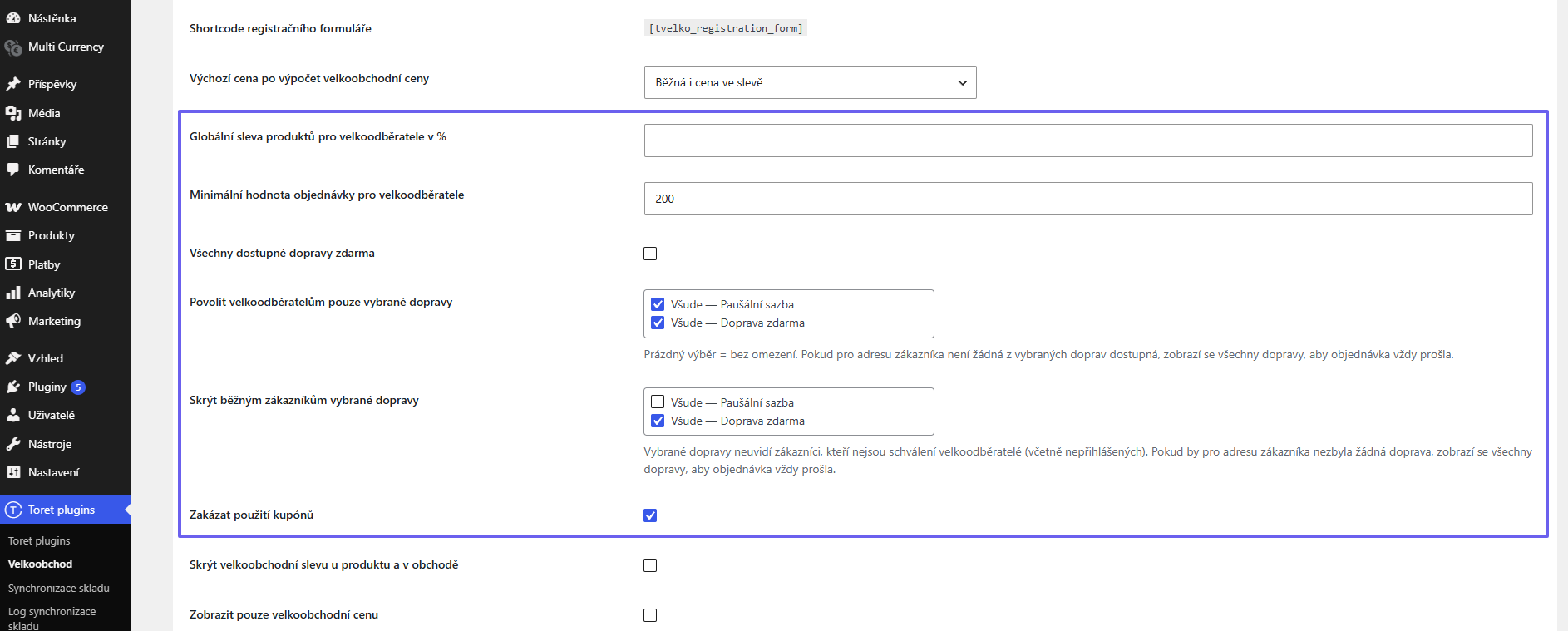1568x631 pixels.
Task: Click the Komentáře speech bubble icon
Action: 13,170
